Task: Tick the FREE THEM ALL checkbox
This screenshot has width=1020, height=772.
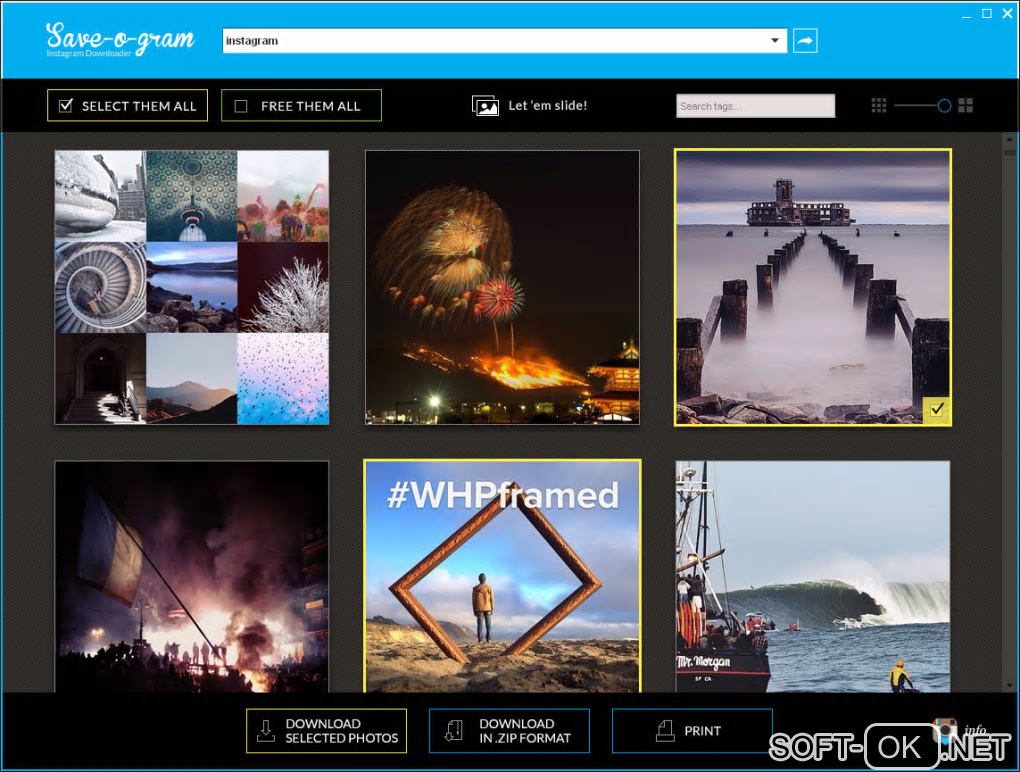Action: click(241, 106)
